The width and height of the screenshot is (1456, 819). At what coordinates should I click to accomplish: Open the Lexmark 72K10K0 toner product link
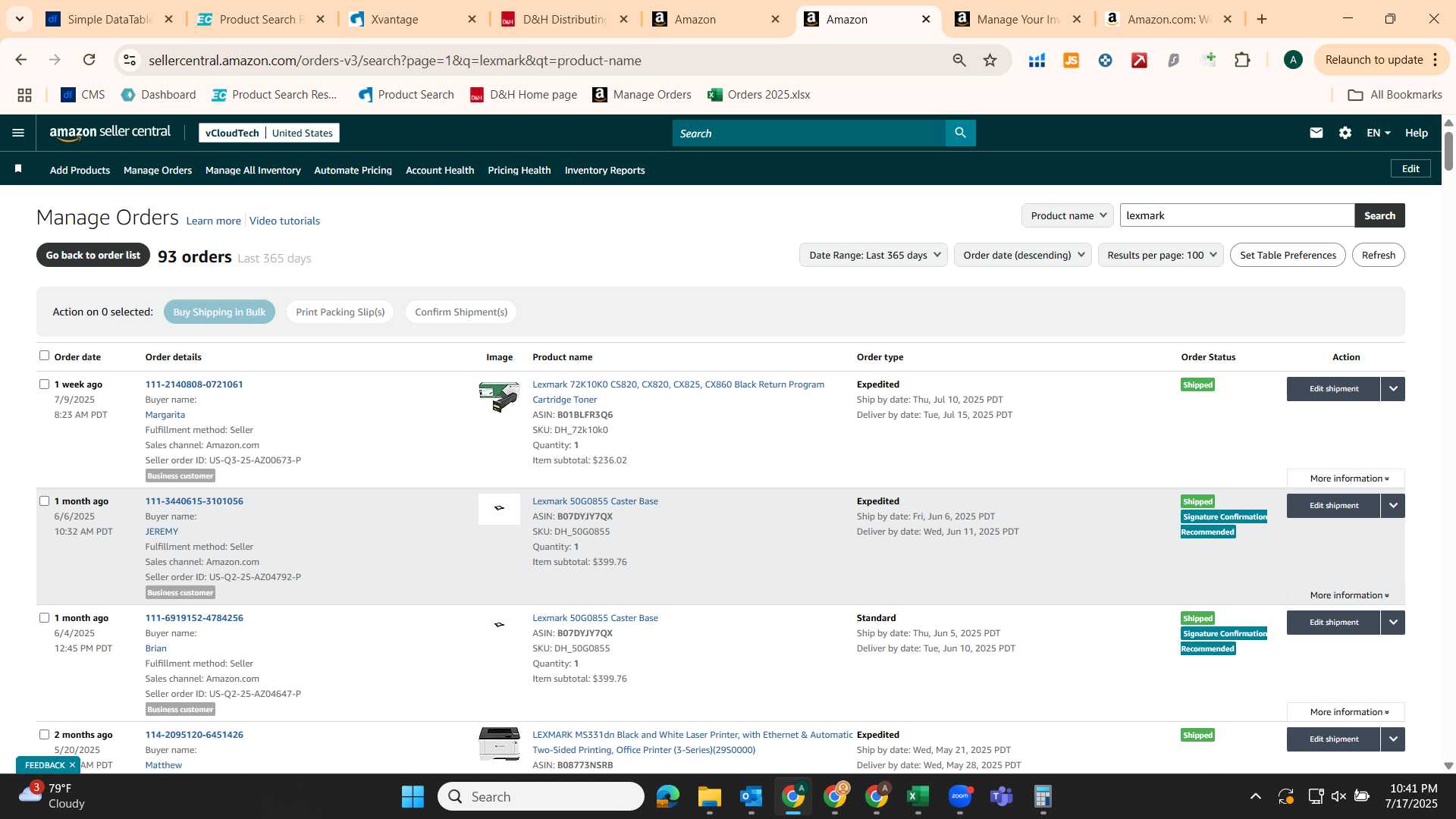click(x=678, y=392)
